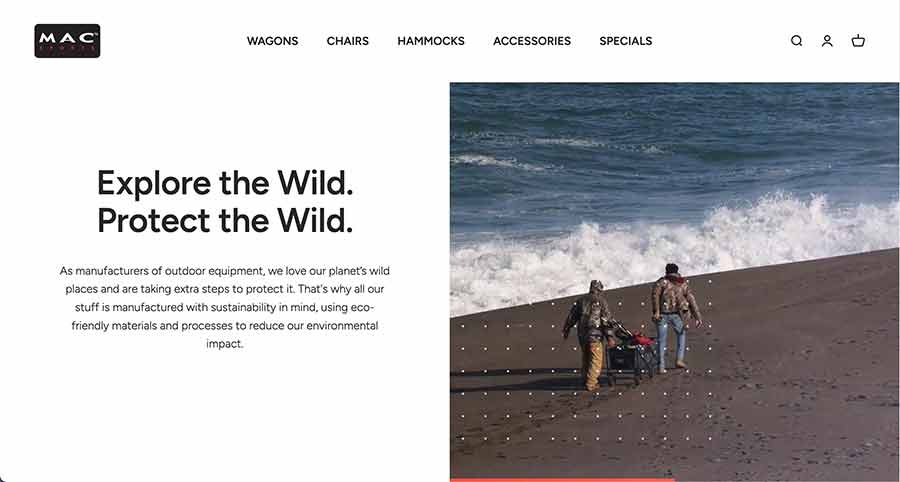
Task: Click the "Protect the Wild." heading line
Action: [225, 221]
